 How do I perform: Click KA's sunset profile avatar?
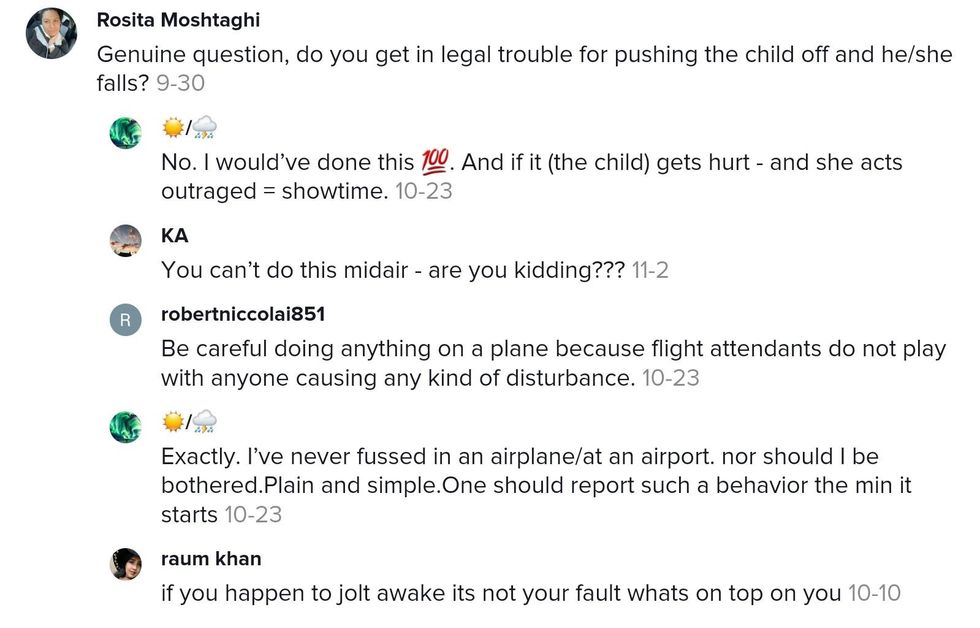point(126,241)
